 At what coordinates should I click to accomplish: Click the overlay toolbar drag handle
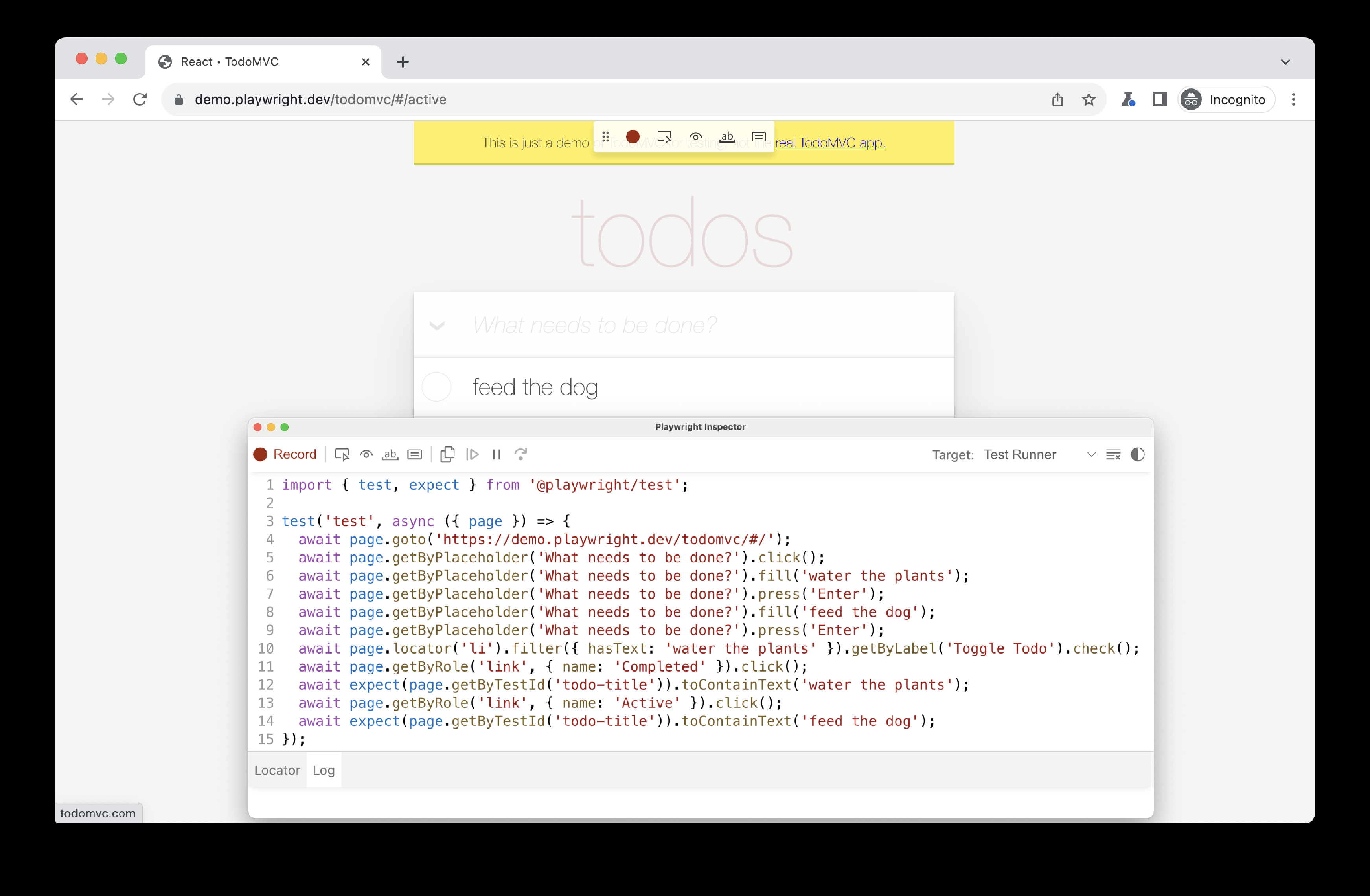[x=605, y=137]
